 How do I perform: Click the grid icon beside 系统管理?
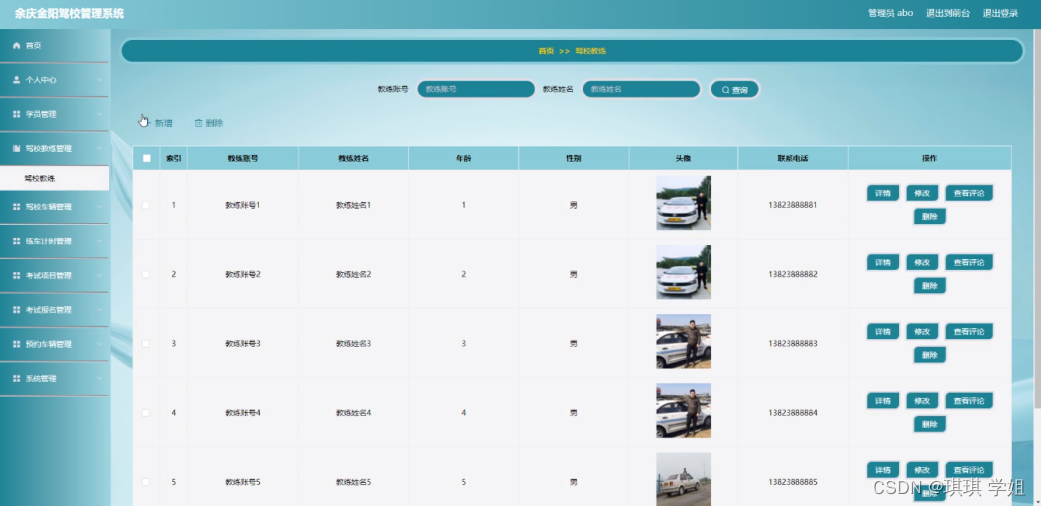17,379
